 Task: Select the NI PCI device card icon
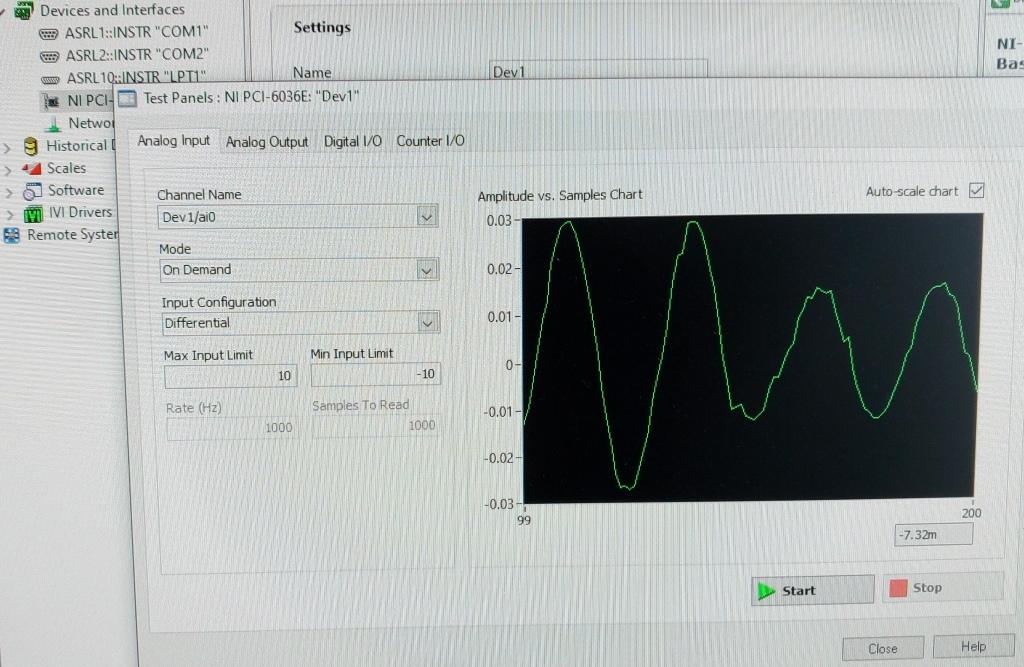click(x=51, y=101)
